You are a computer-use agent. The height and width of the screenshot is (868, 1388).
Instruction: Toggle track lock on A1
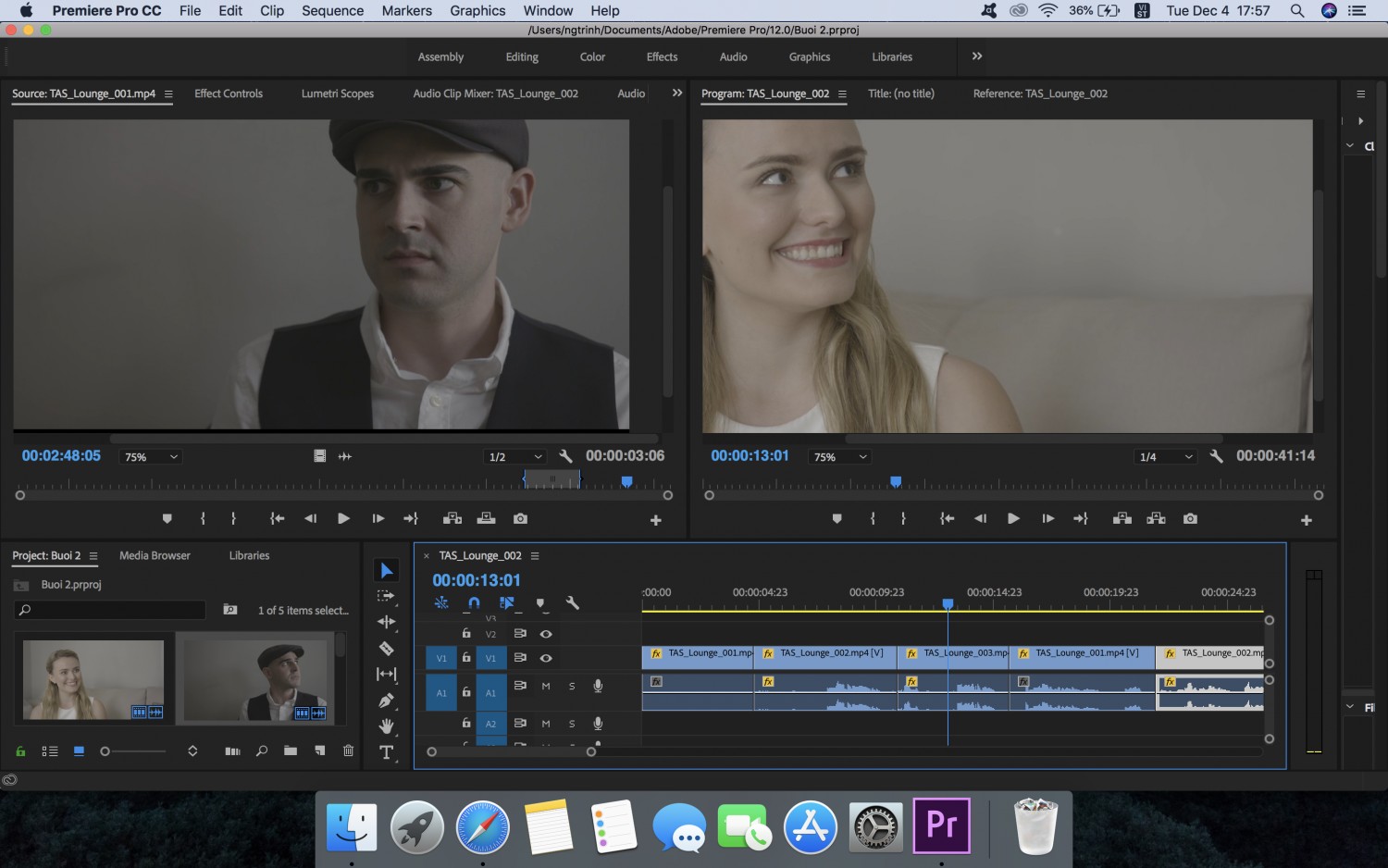pyautogui.click(x=466, y=692)
